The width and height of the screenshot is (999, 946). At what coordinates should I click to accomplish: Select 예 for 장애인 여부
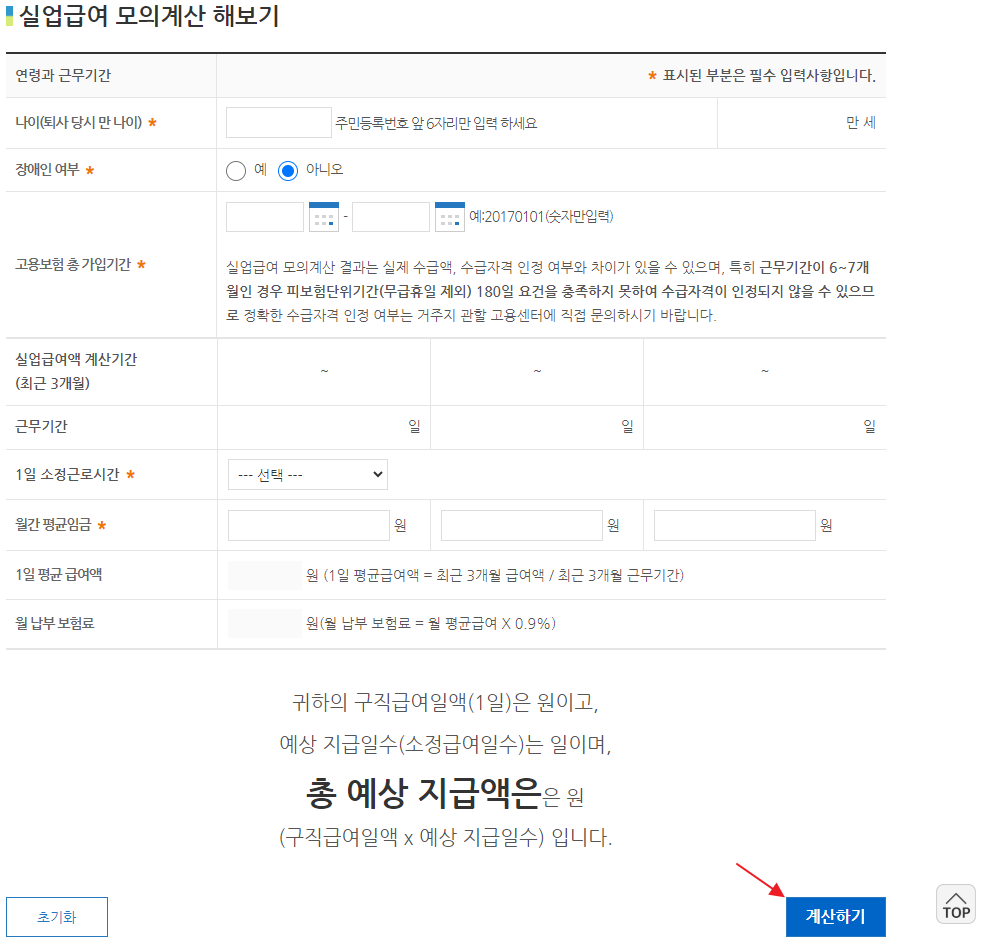[234, 169]
